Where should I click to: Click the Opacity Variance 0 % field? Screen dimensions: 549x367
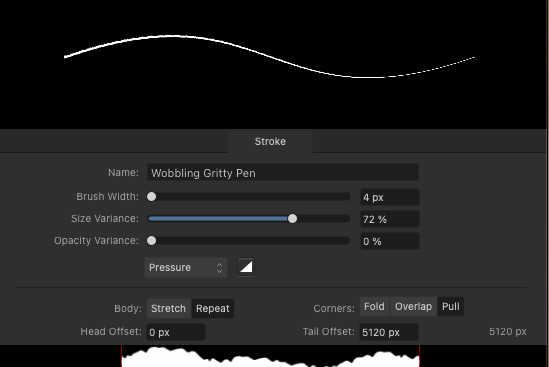(x=390, y=241)
